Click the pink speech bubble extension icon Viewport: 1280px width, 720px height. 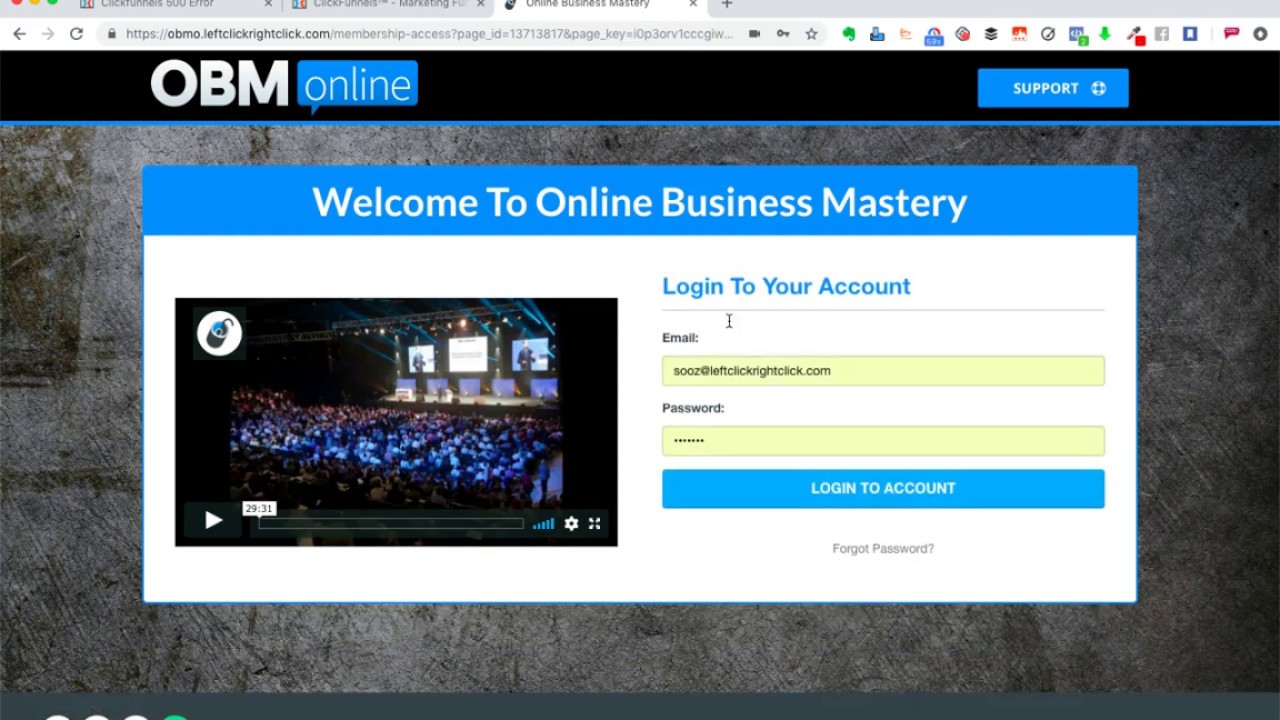click(1231, 34)
